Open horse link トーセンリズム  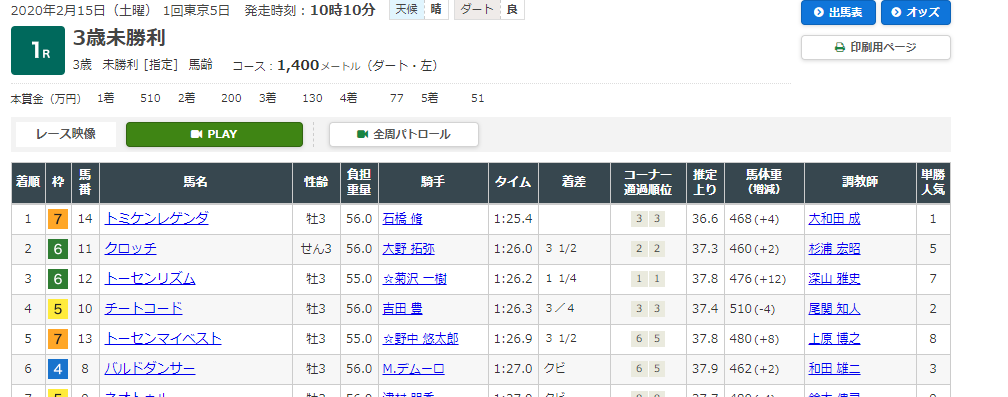(x=150, y=279)
